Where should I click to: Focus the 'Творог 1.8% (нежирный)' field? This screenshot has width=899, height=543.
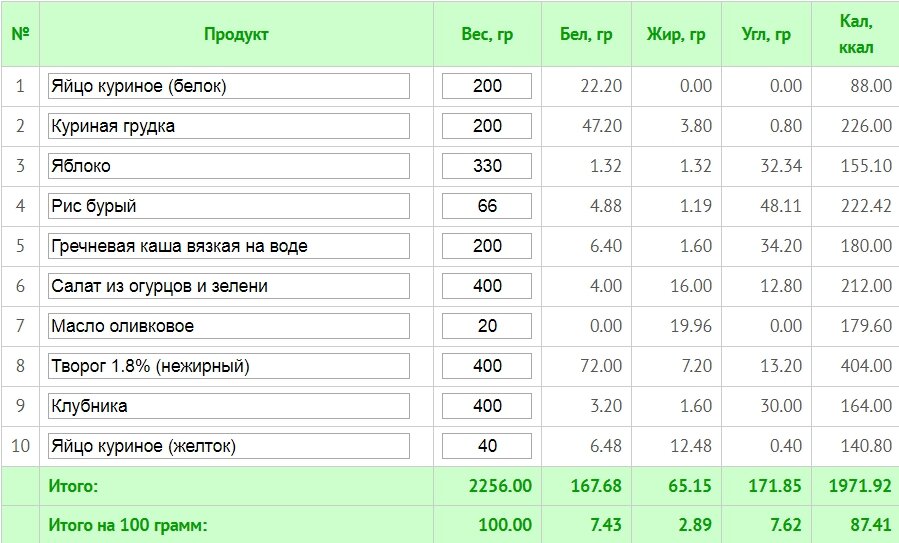click(x=229, y=366)
